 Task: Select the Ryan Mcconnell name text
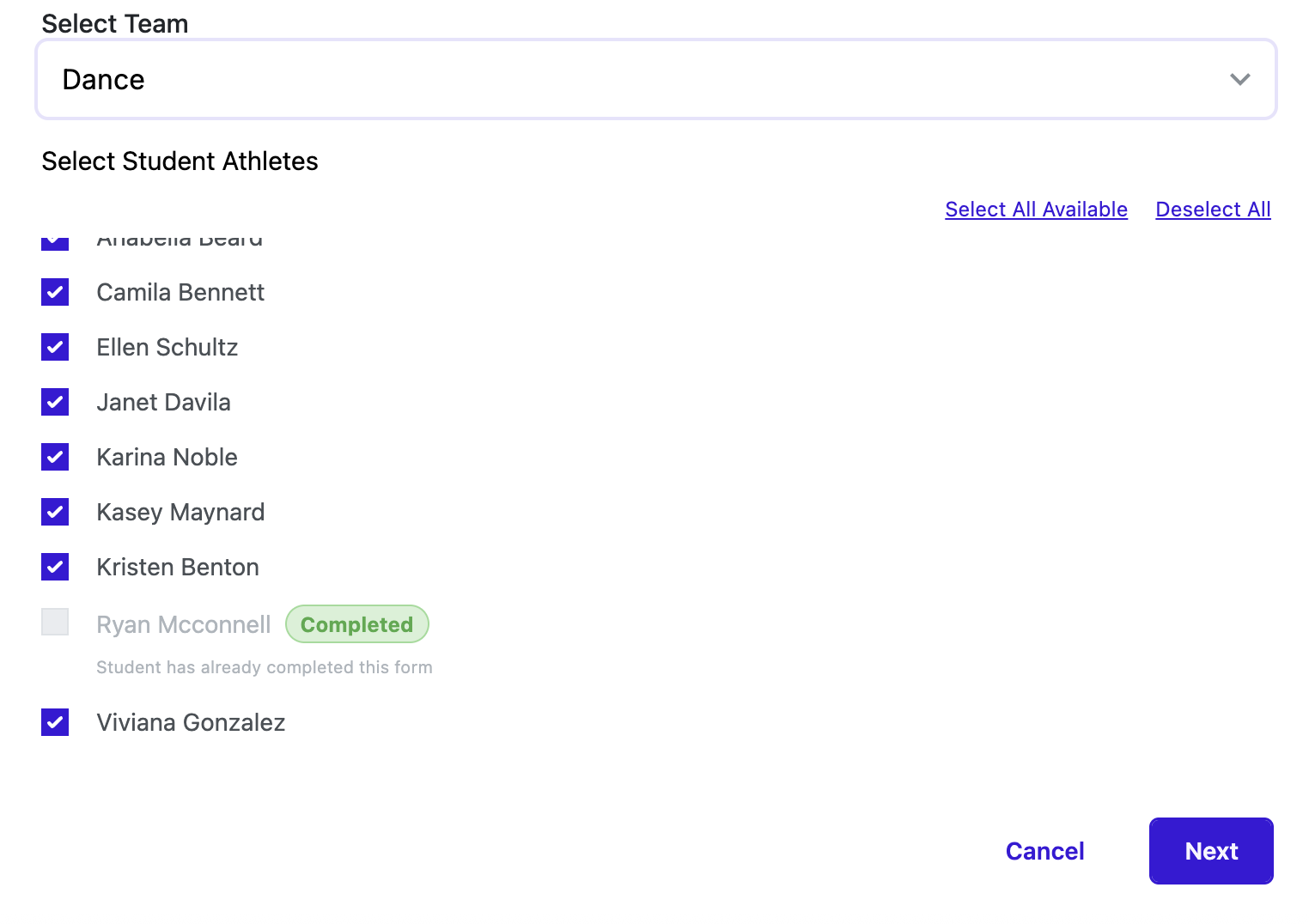pyautogui.click(x=183, y=624)
